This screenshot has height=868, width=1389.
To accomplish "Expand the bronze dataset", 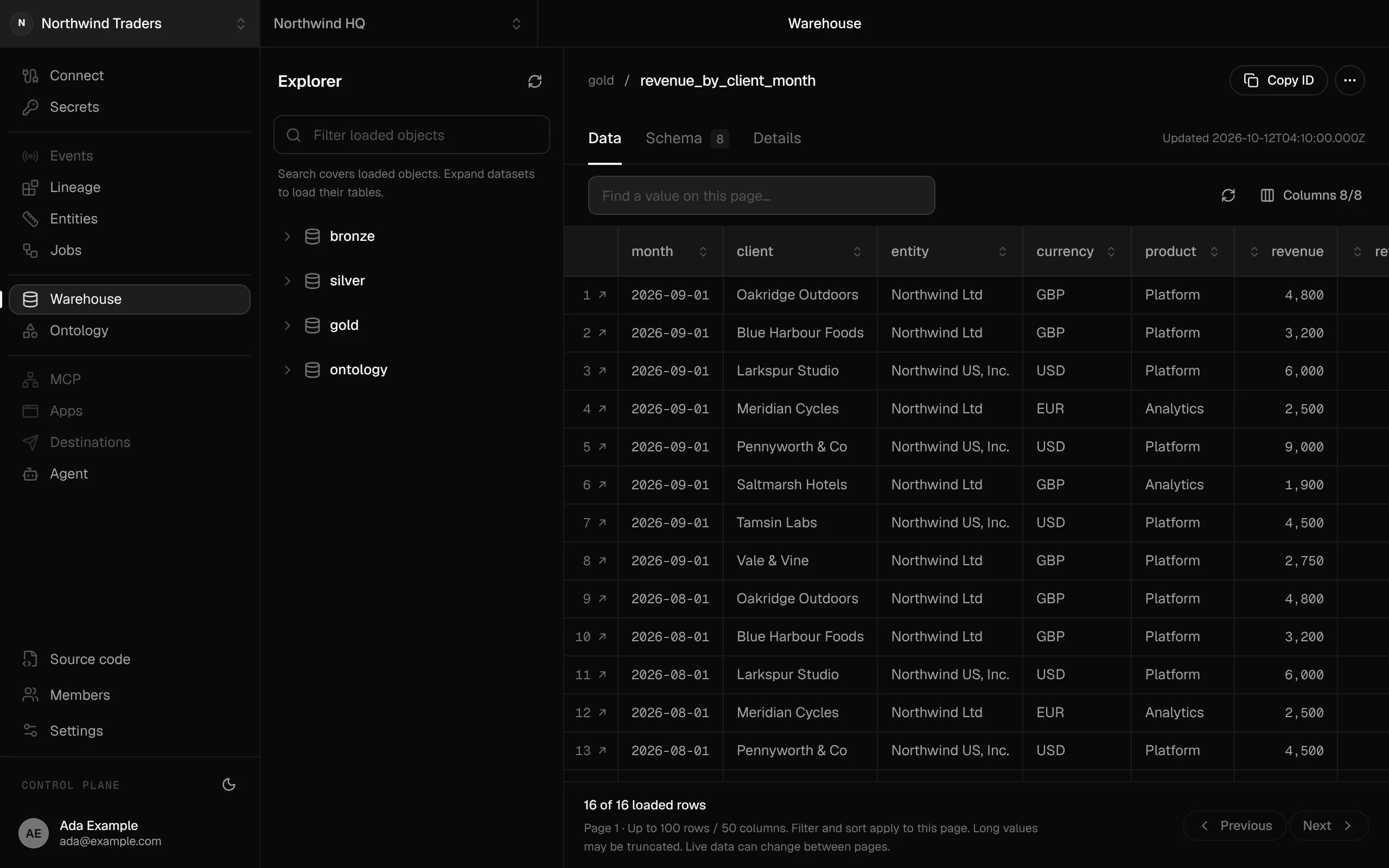I will click(288, 237).
